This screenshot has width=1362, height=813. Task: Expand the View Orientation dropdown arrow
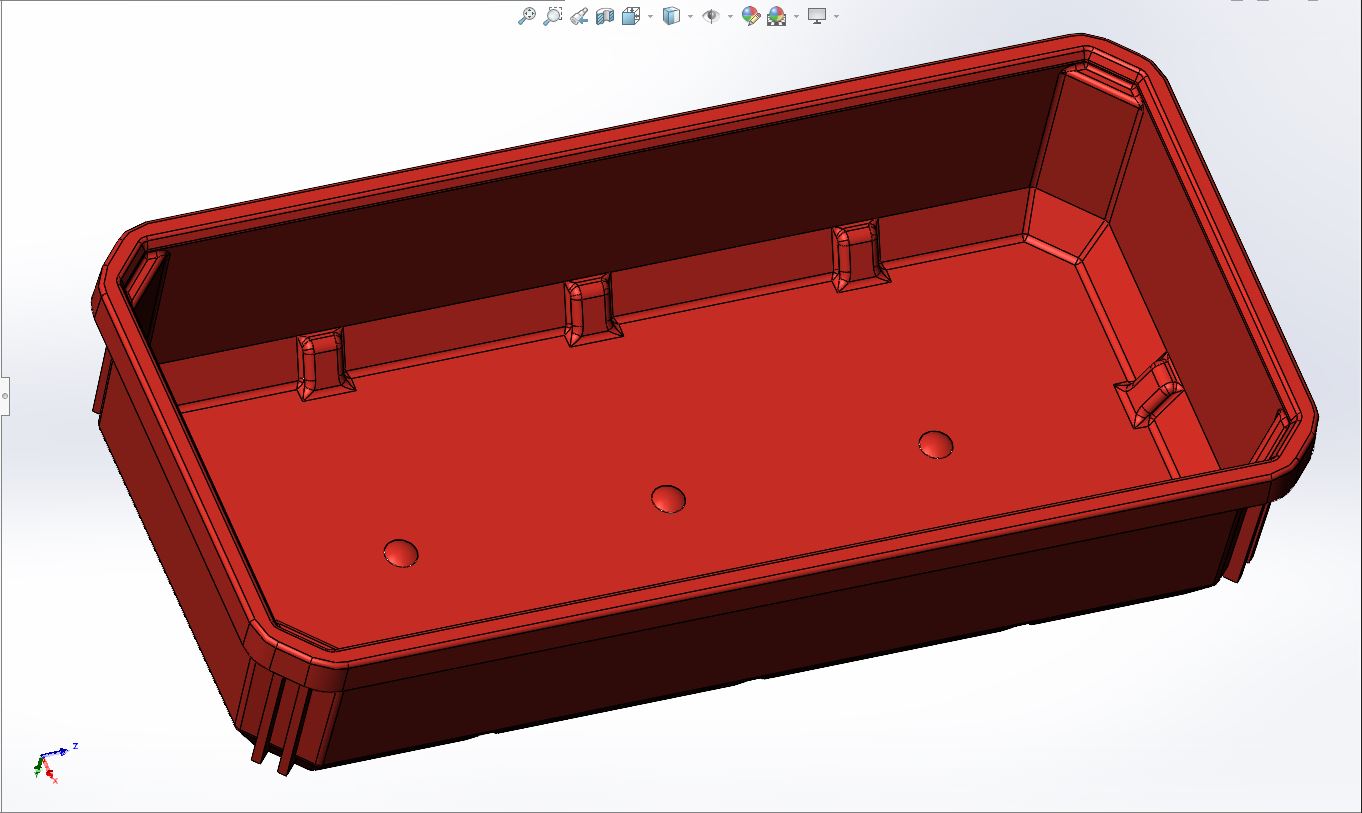pyautogui.click(x=650, y=16)
